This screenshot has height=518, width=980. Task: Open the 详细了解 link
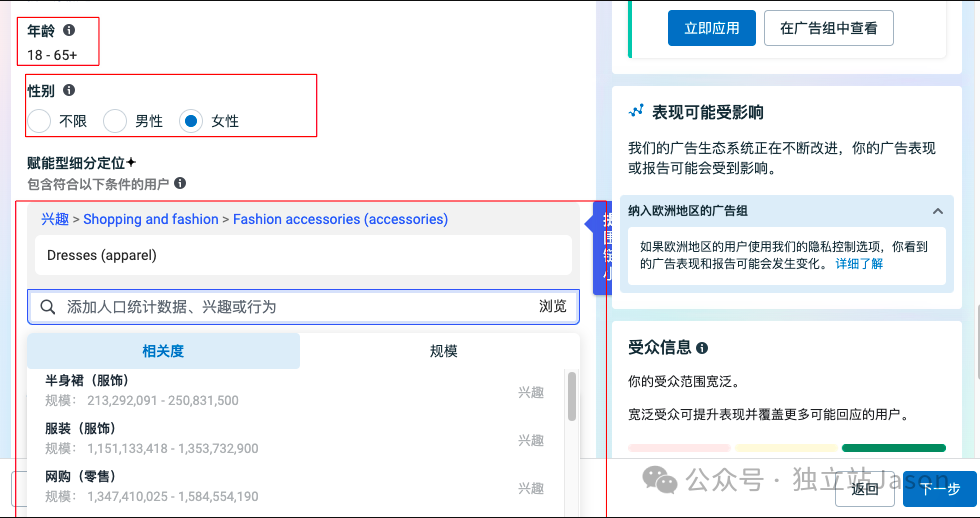859,264
